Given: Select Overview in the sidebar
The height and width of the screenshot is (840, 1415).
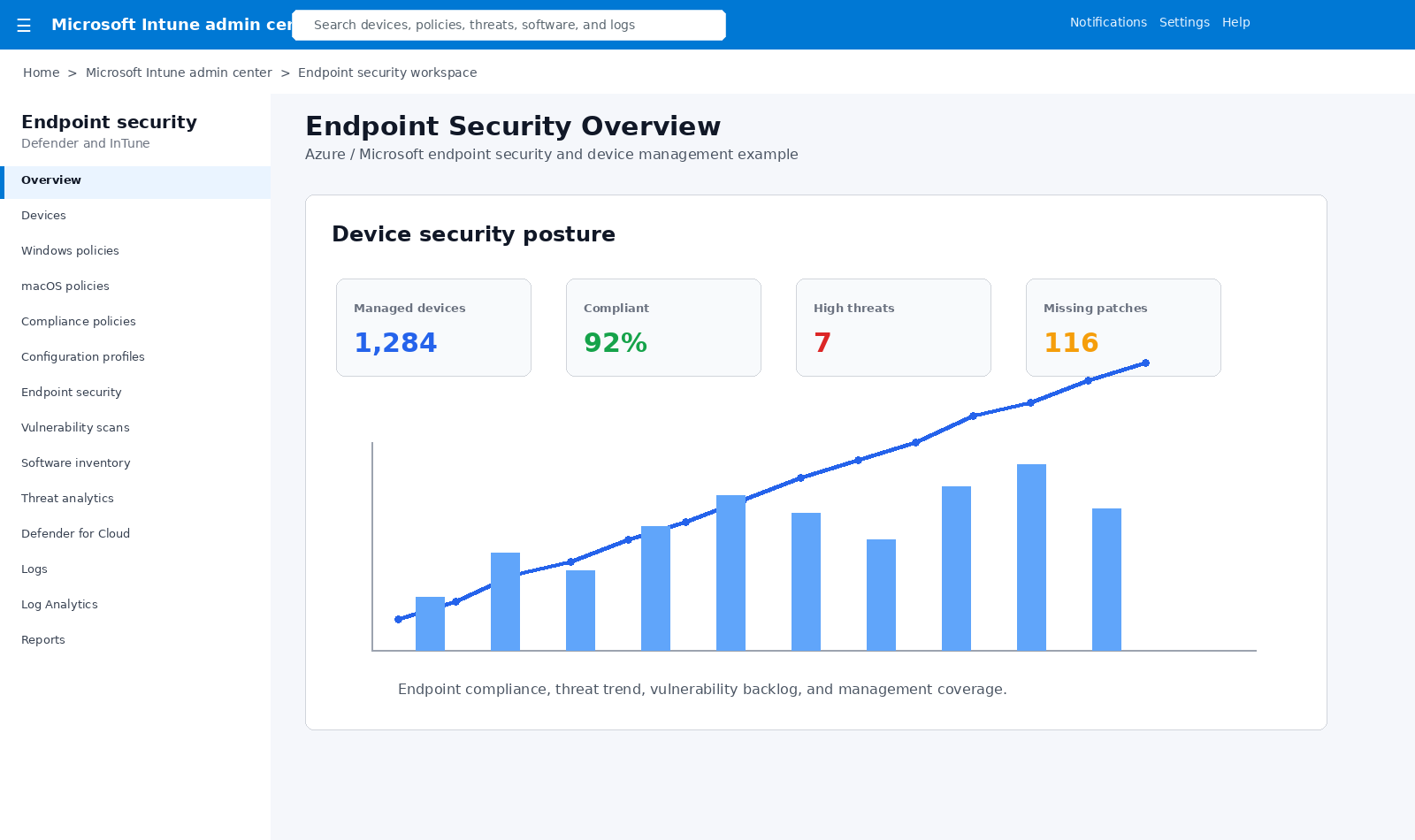Looking at the screenshot, I should [x=135, y=182].
